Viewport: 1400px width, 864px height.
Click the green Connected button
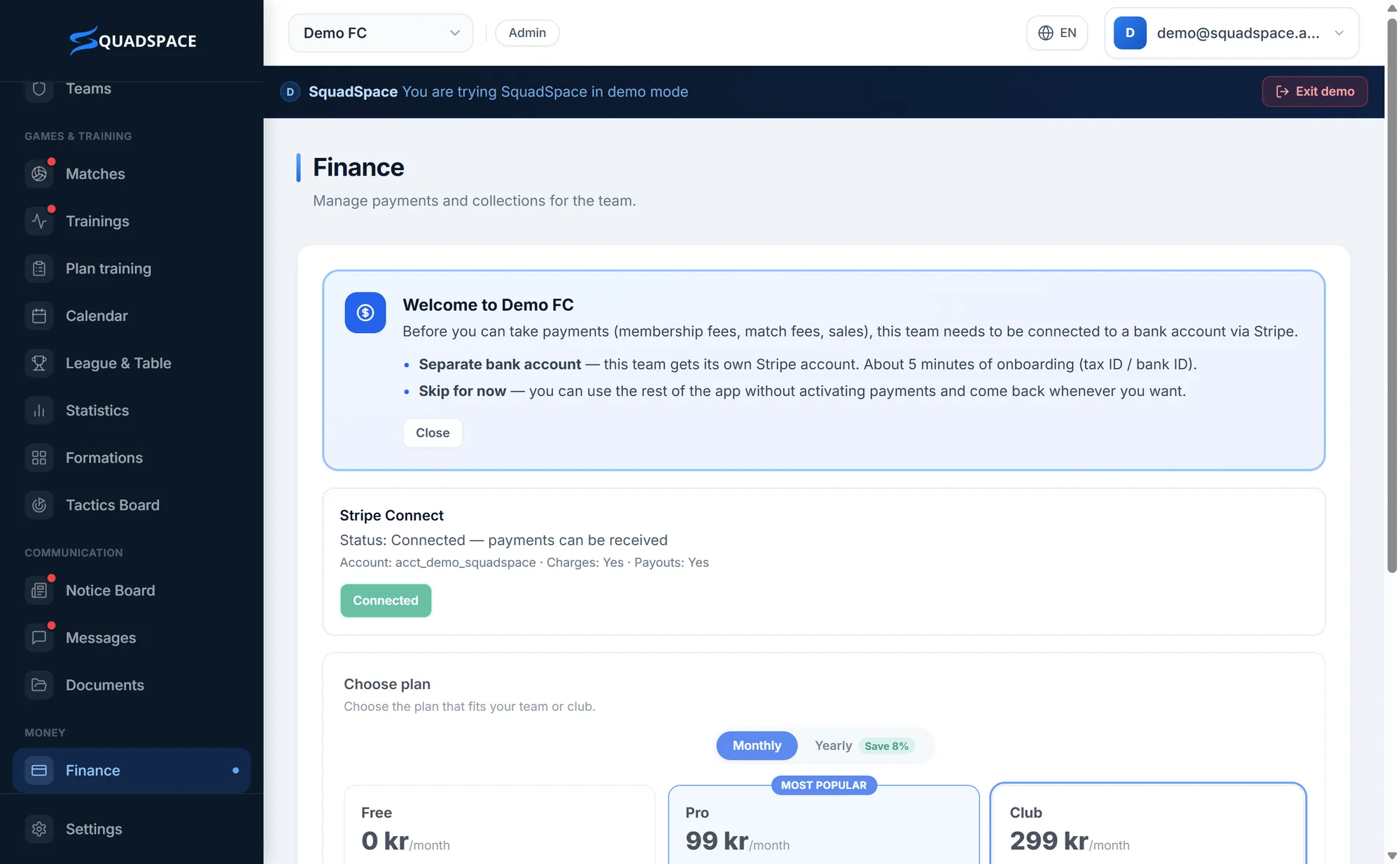[x=386, y=600]
